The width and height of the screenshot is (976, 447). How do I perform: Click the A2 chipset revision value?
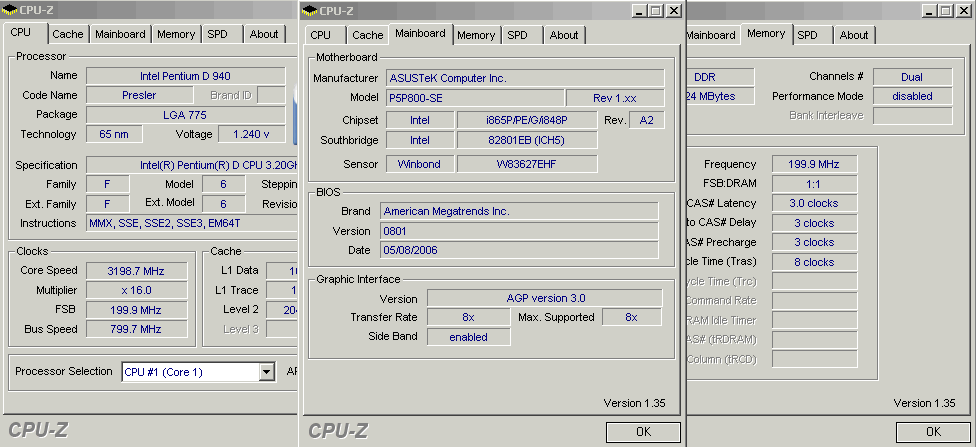click(647, 120)
